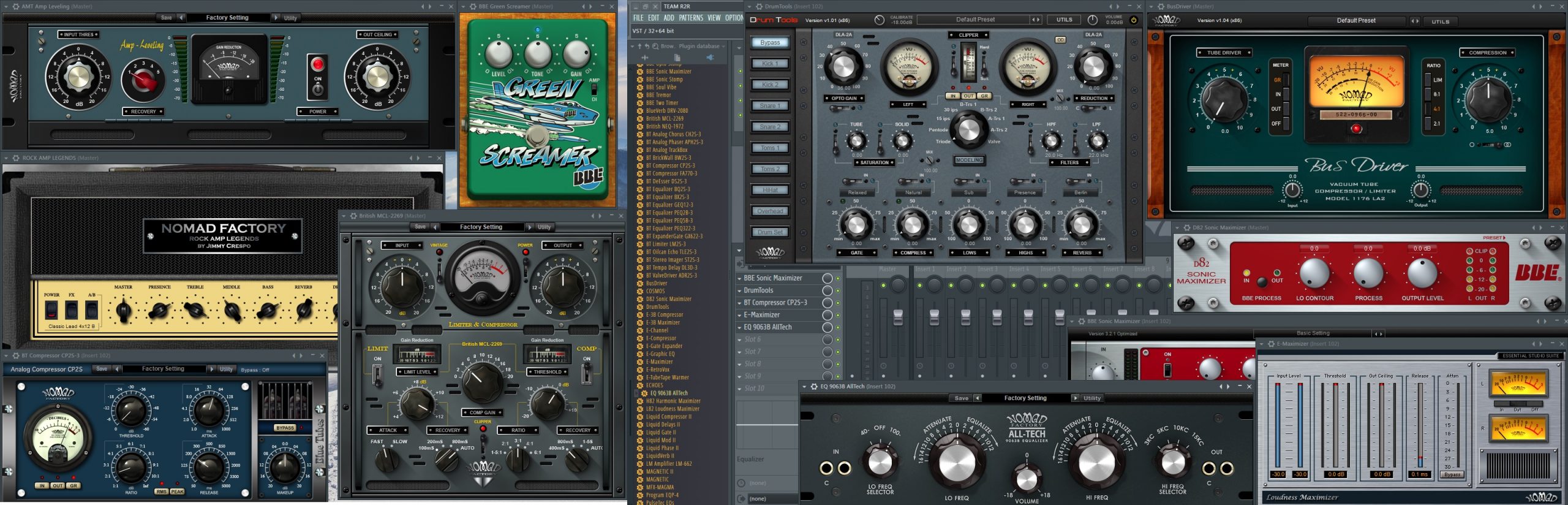Image resolution: width=1568 pixels, height=505 pixels.
Task: Open BBE Sonic Maximizer slot dropdown arrow
Action: (739, 278)
